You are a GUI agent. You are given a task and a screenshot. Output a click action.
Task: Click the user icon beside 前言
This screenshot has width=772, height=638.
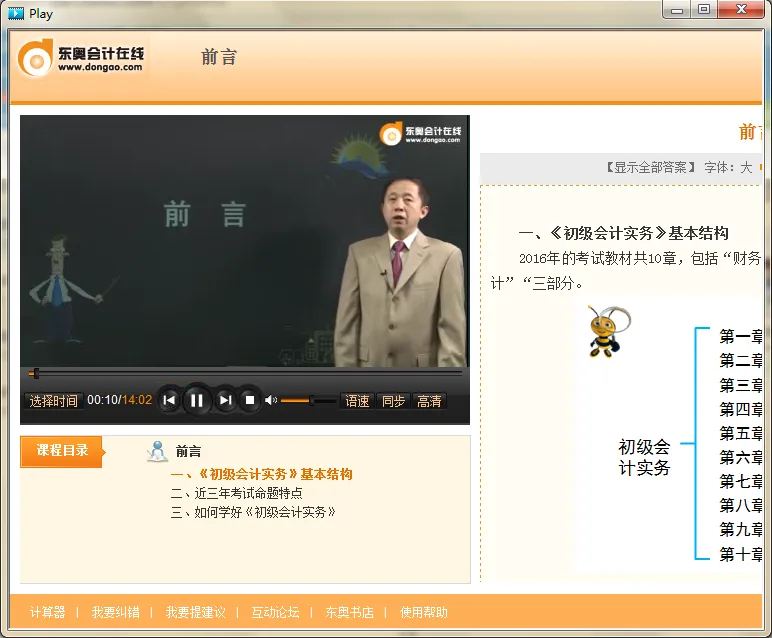coord(157,451)
